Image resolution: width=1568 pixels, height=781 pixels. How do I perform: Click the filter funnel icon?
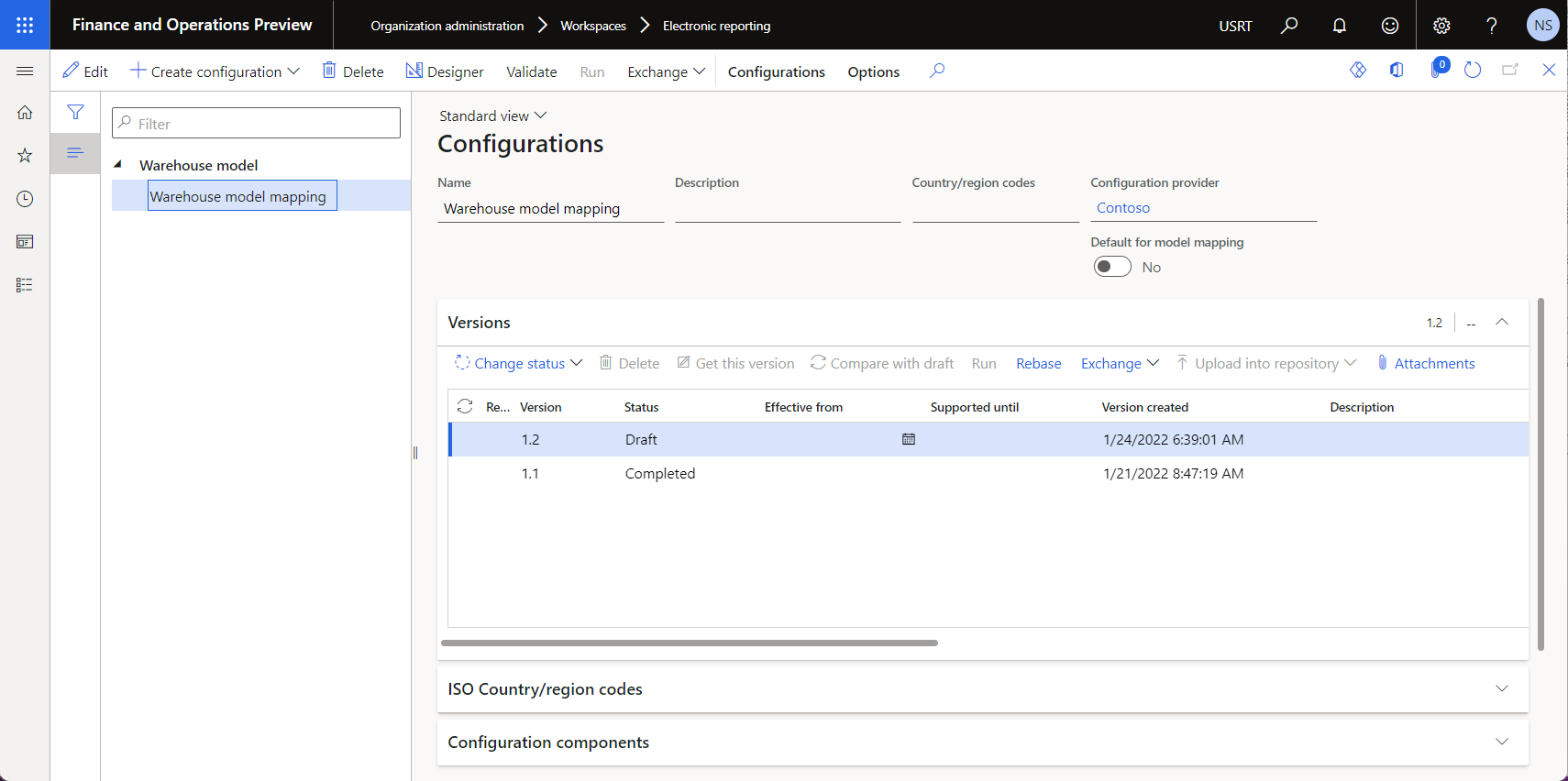(x=75, y=112)
